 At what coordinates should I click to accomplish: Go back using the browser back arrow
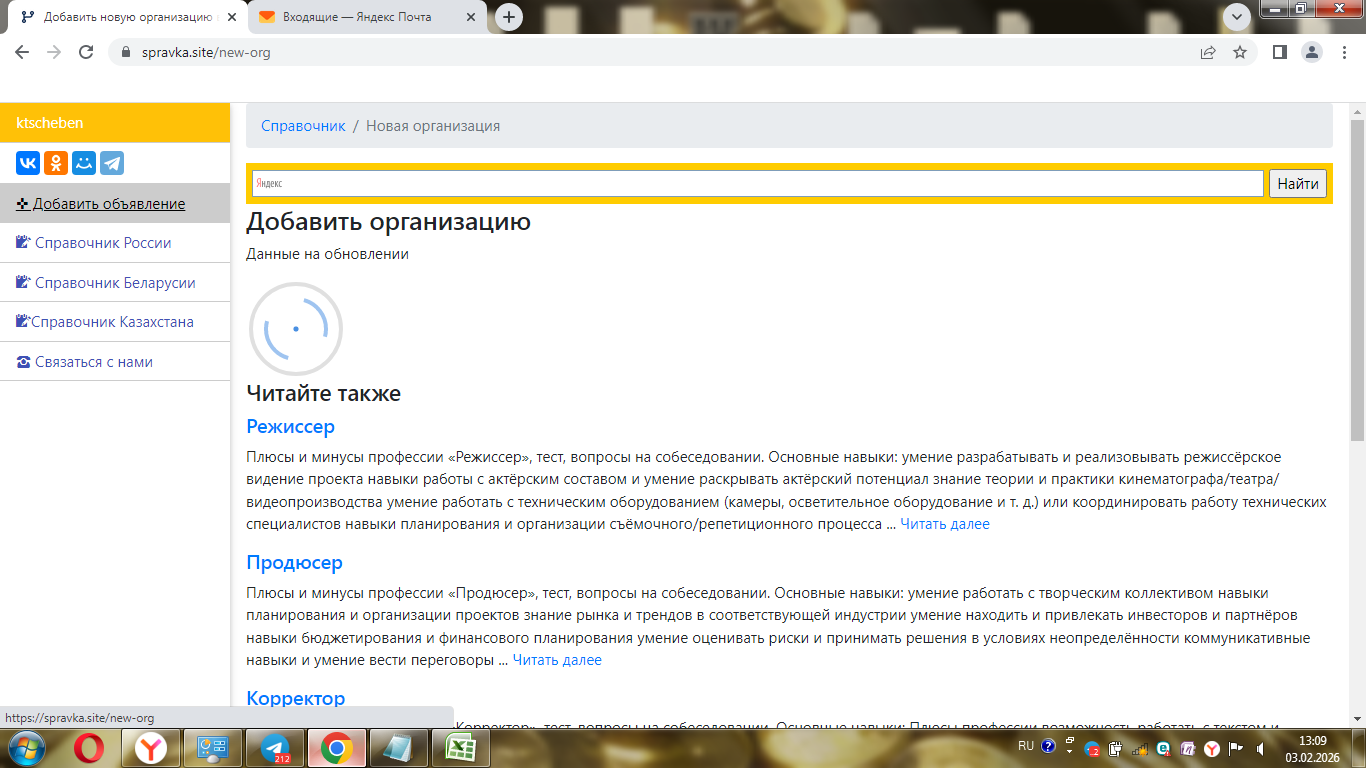tap(22, 52)
